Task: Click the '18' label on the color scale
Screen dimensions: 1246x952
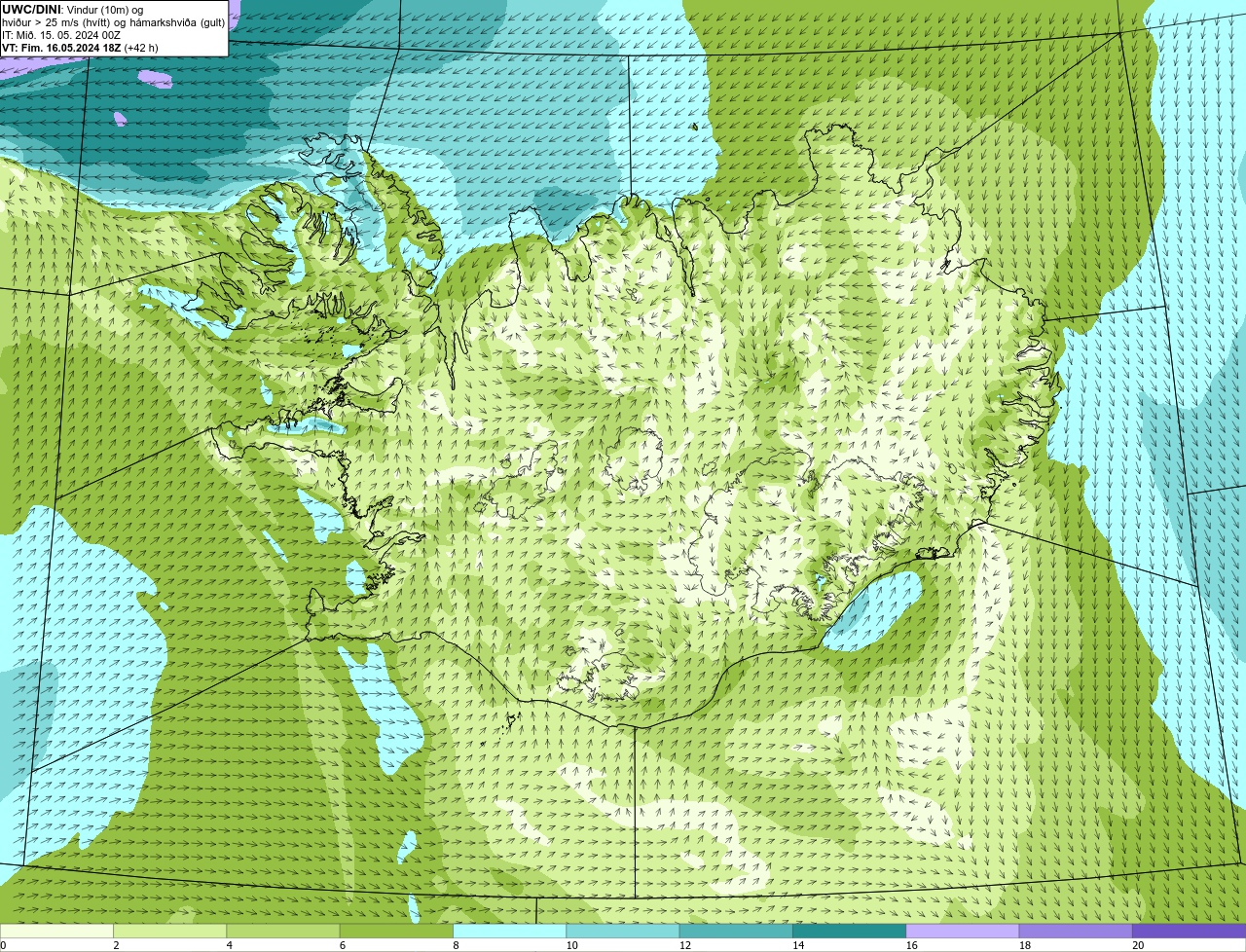Action: click(x=1025, y=945)
